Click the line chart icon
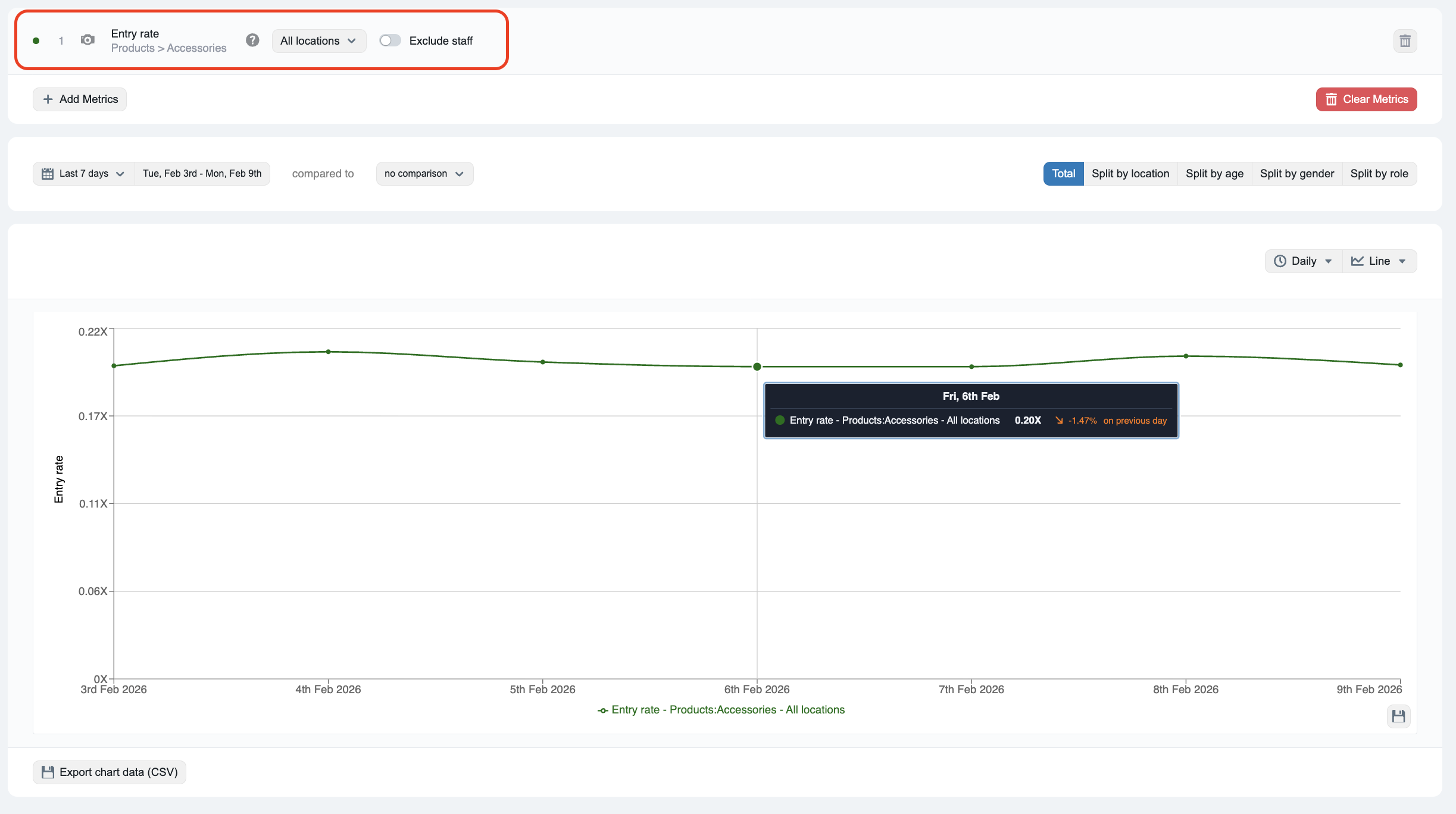 tap(1357, 261)
